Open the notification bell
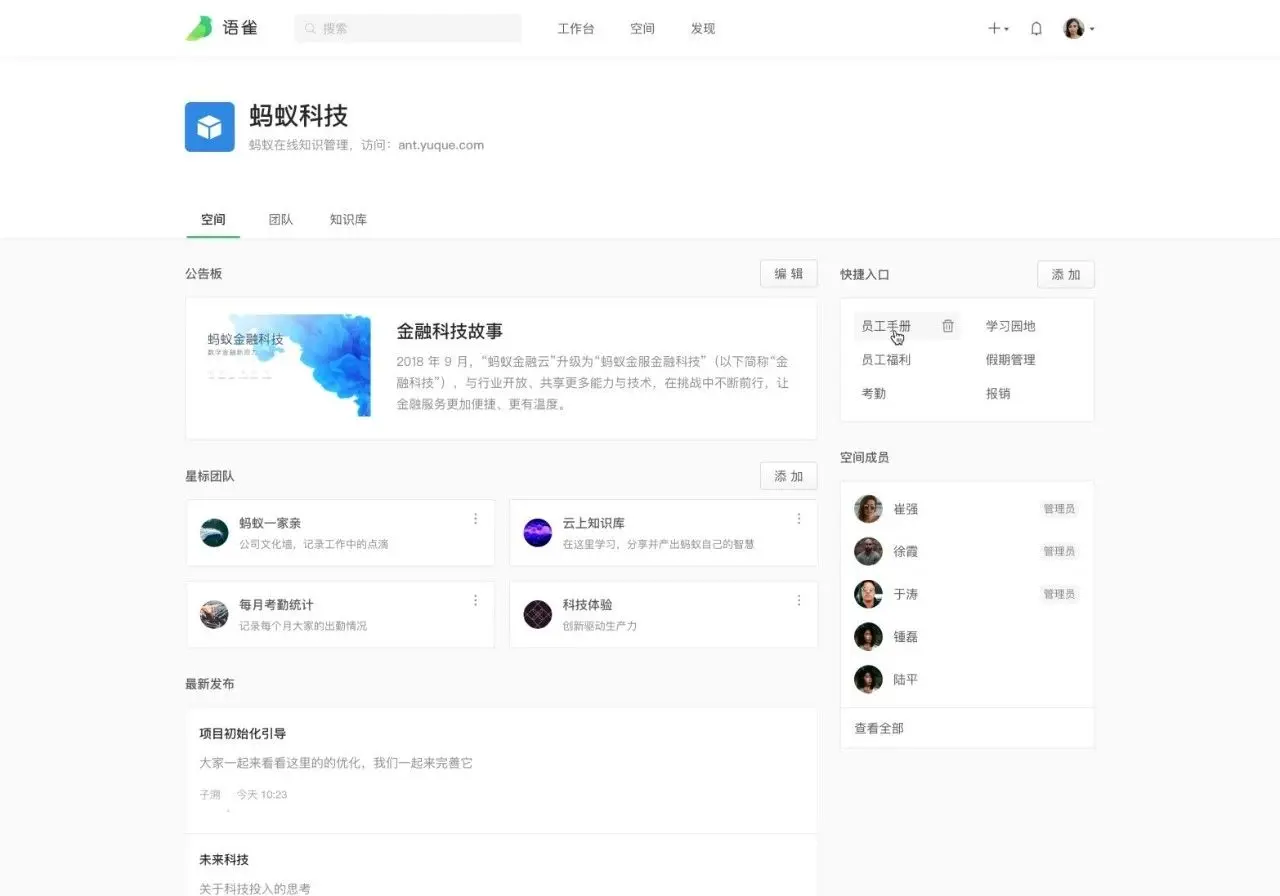1280x896 pixels. click(x=1036, y=29)
